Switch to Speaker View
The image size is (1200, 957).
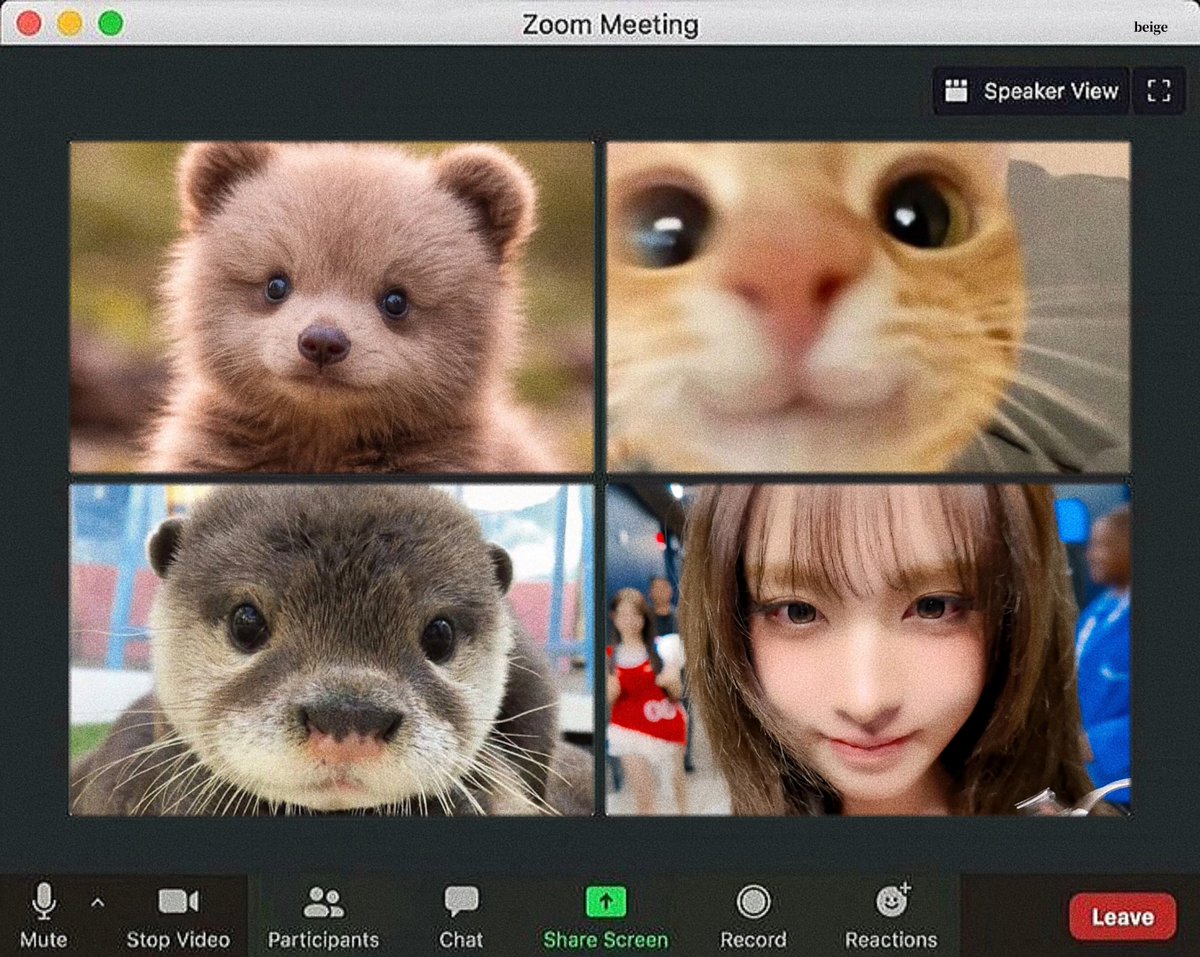(1031, 91)
